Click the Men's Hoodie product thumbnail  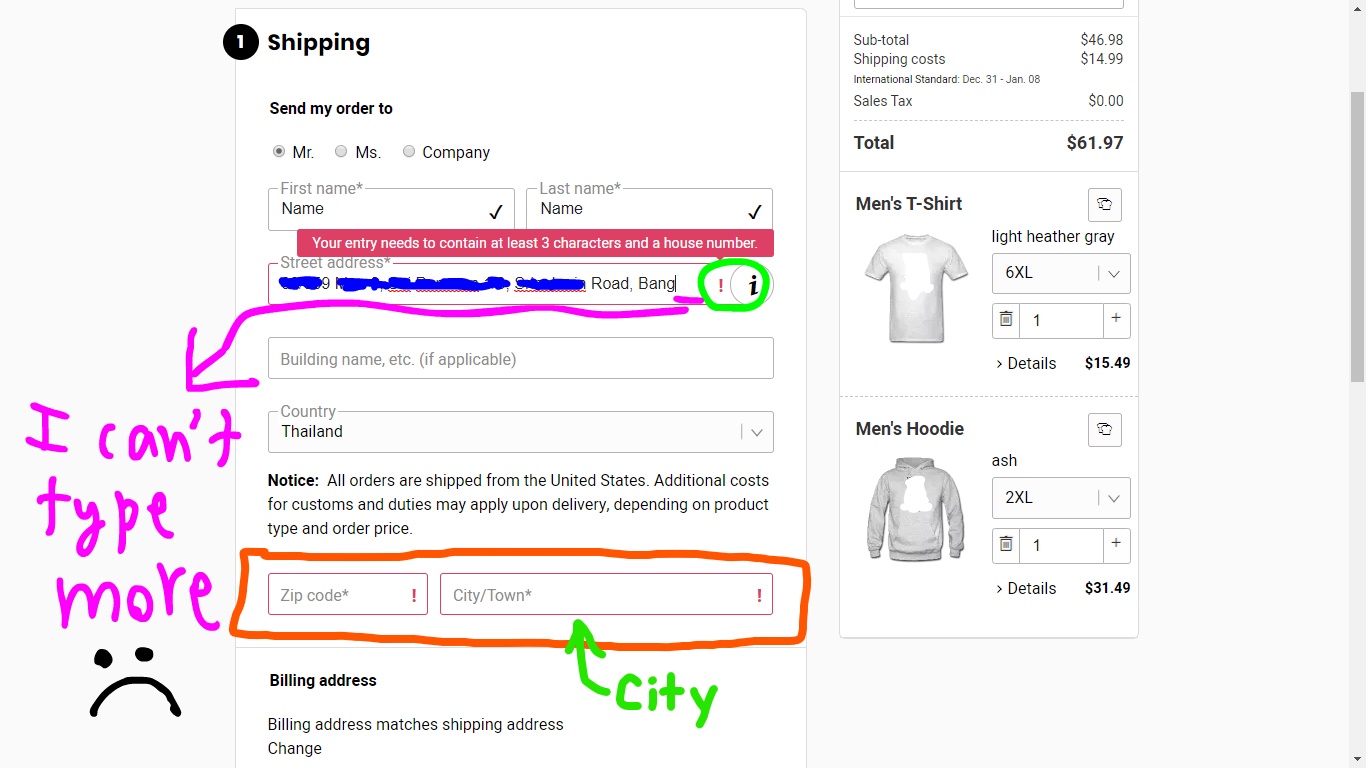[x=914, y=510]
